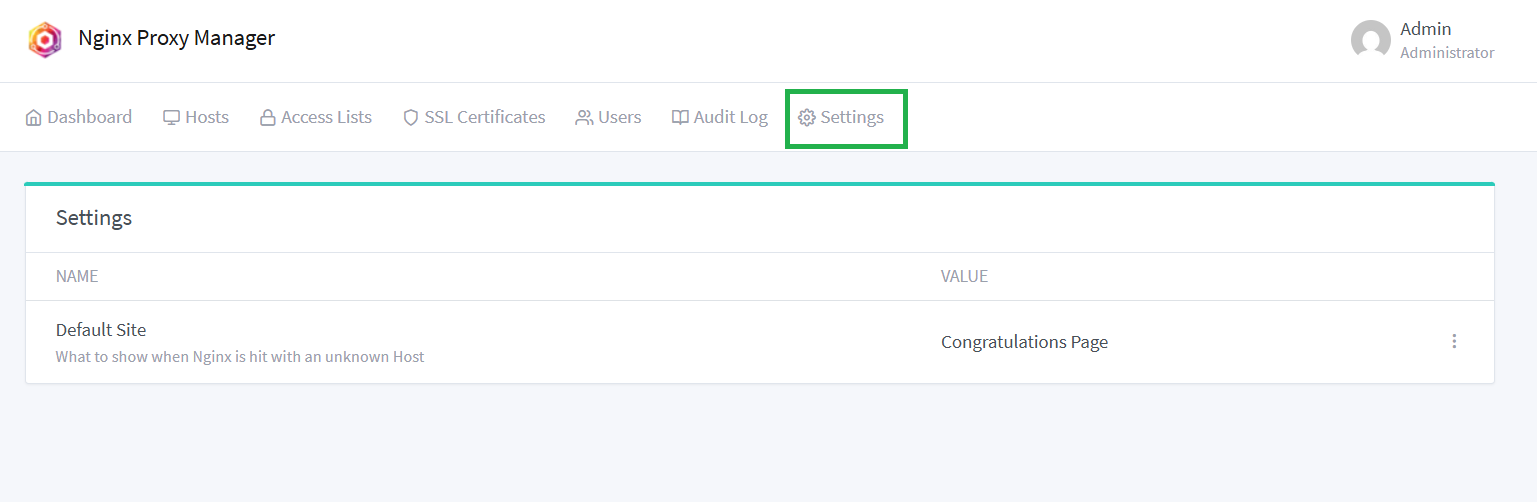The width and height of the screenshot is (1537, 502).
Task: Click the Nginx Proxy Manager logo icon
Action: pyautogui.click(x=44, y=40)
